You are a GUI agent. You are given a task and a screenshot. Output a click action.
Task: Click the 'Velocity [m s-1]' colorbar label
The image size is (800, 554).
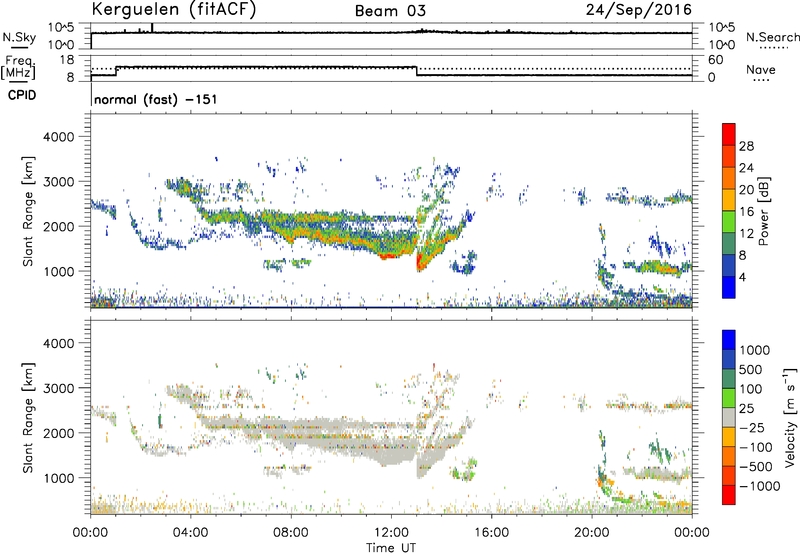(790, 417)
